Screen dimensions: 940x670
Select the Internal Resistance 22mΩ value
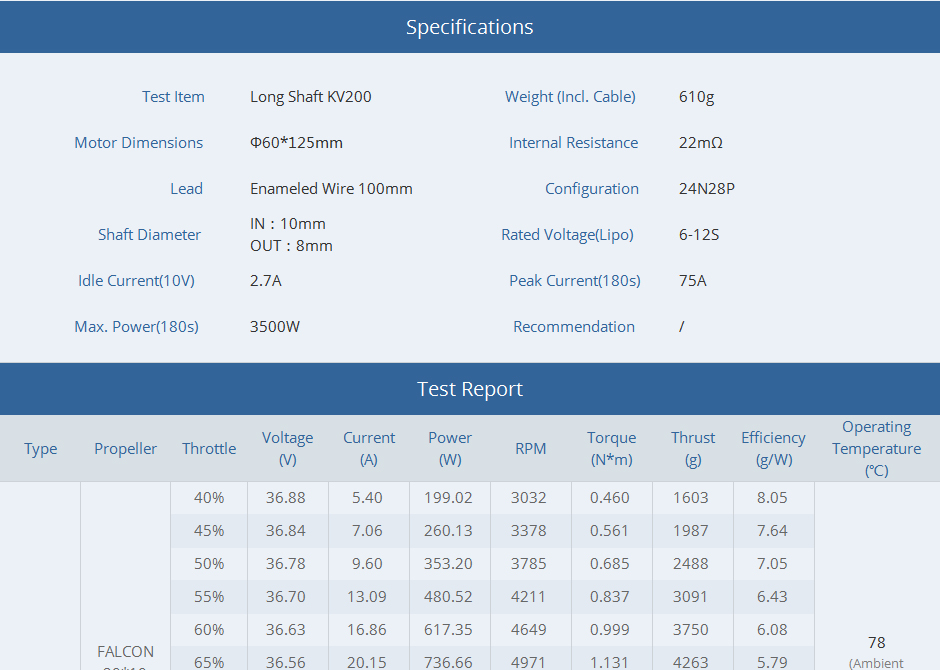(x=700, y=143)
